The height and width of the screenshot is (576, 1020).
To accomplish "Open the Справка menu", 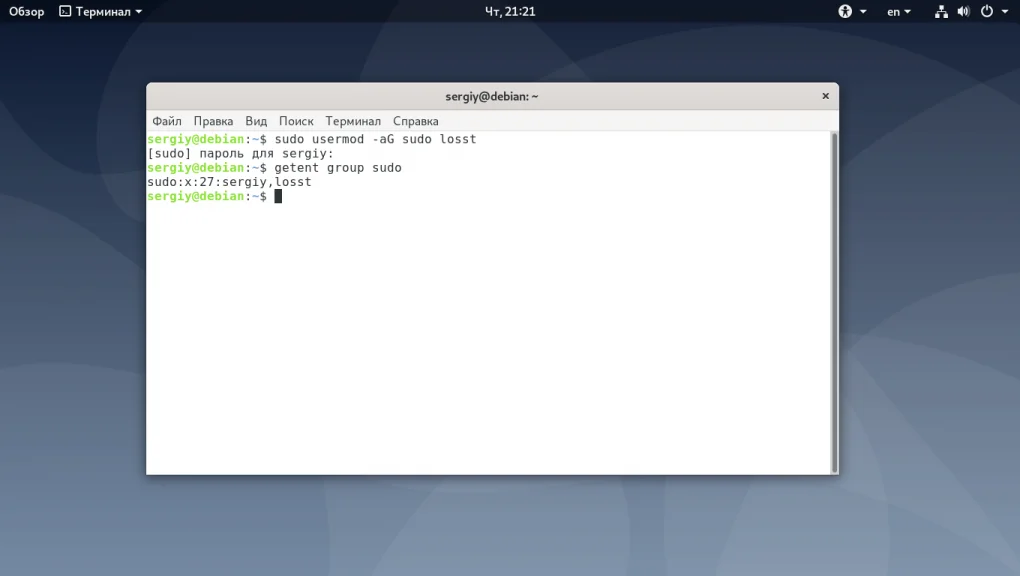I will (415, 120).
